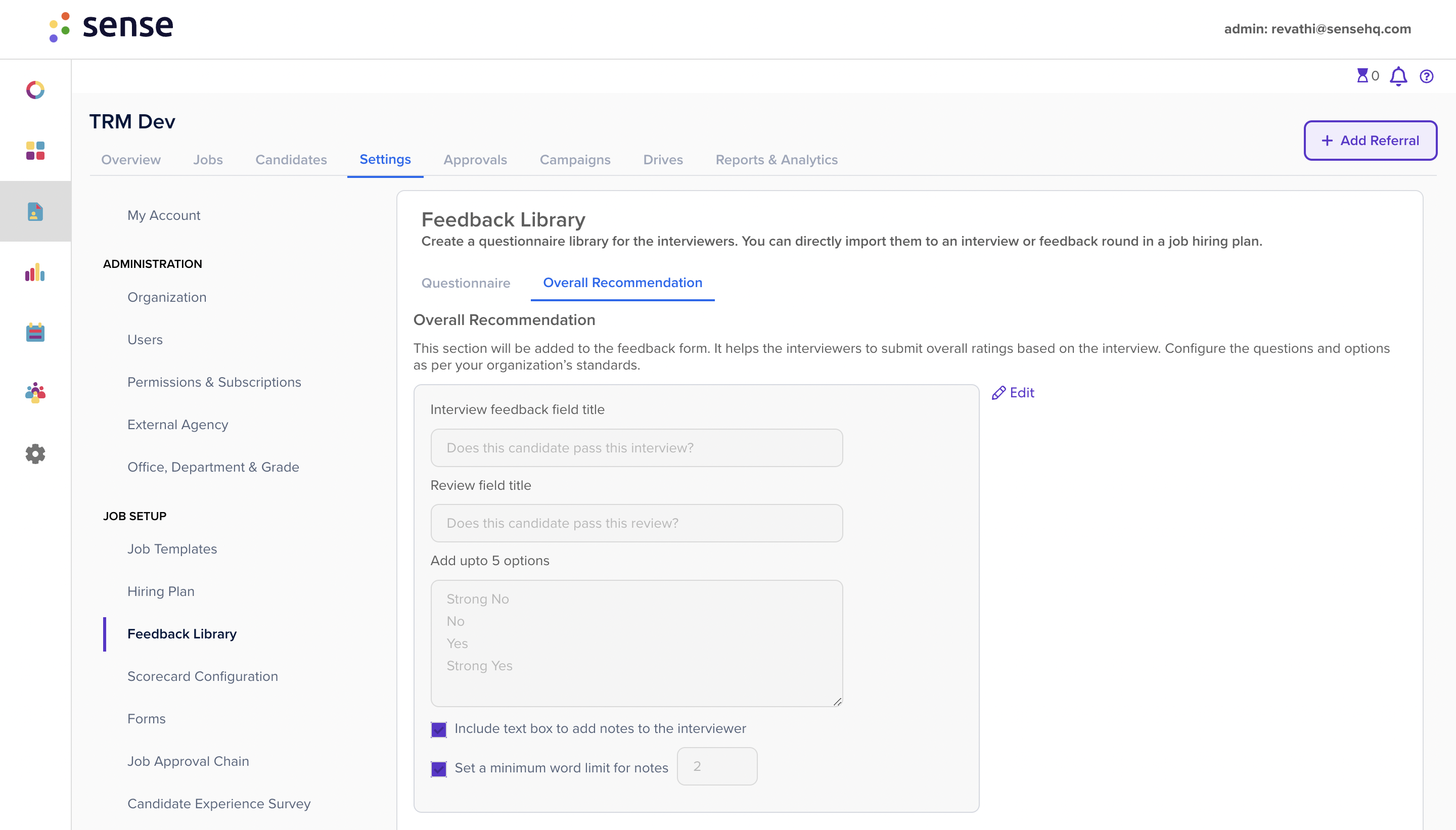This screenshot has height=830, width=1456.
Task: Open the bar chart analytics sidebar icon
Action: 35,272
